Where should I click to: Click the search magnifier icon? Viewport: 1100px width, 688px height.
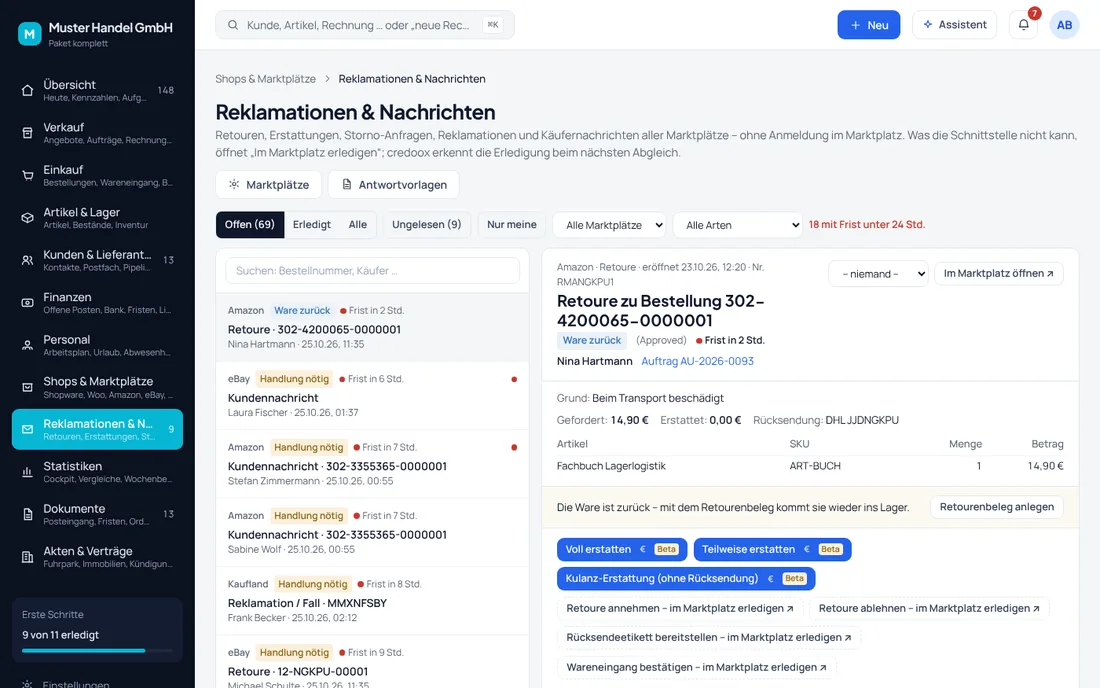tap(233, 25)
